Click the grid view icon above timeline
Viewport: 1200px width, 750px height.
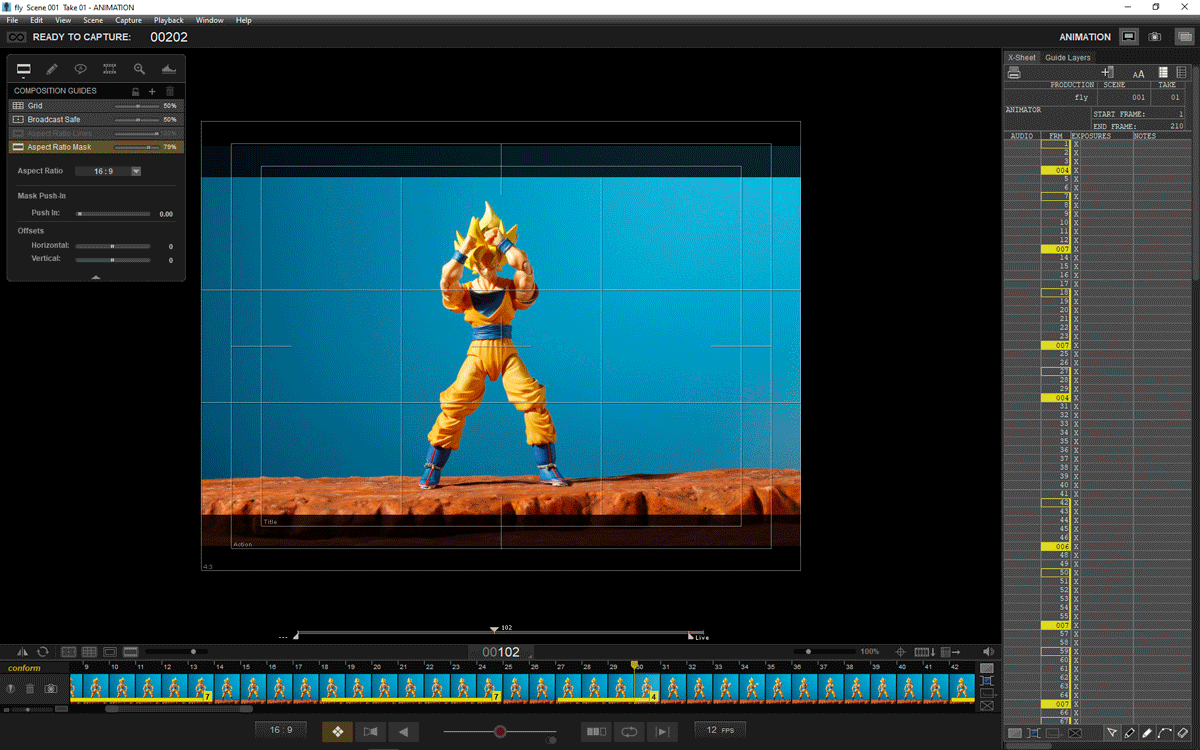tap(89, 652)
